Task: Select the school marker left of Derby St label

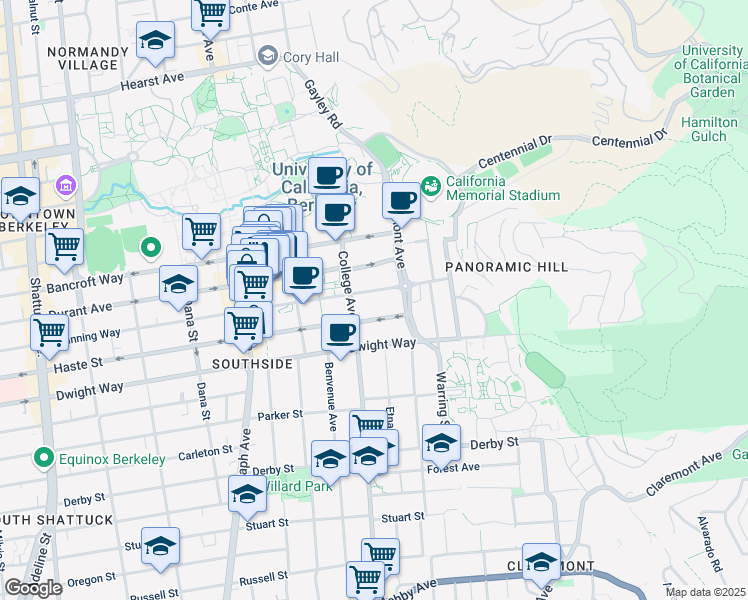Action: (x=441, y=444)
